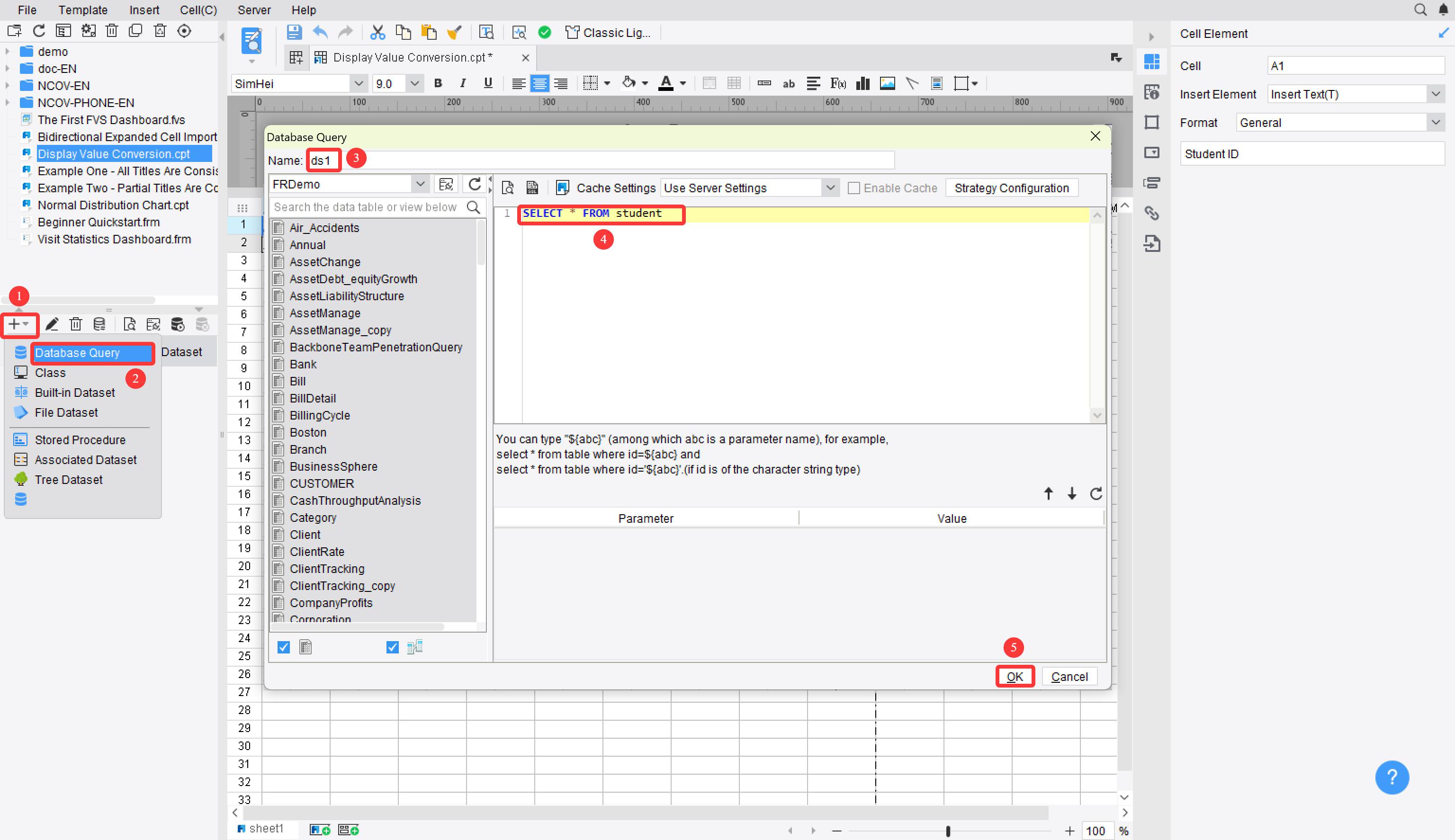The height and width of the screenshot is (840, 1455).
Task: Open the font color A swatch
Action: (x=666, y=84)
